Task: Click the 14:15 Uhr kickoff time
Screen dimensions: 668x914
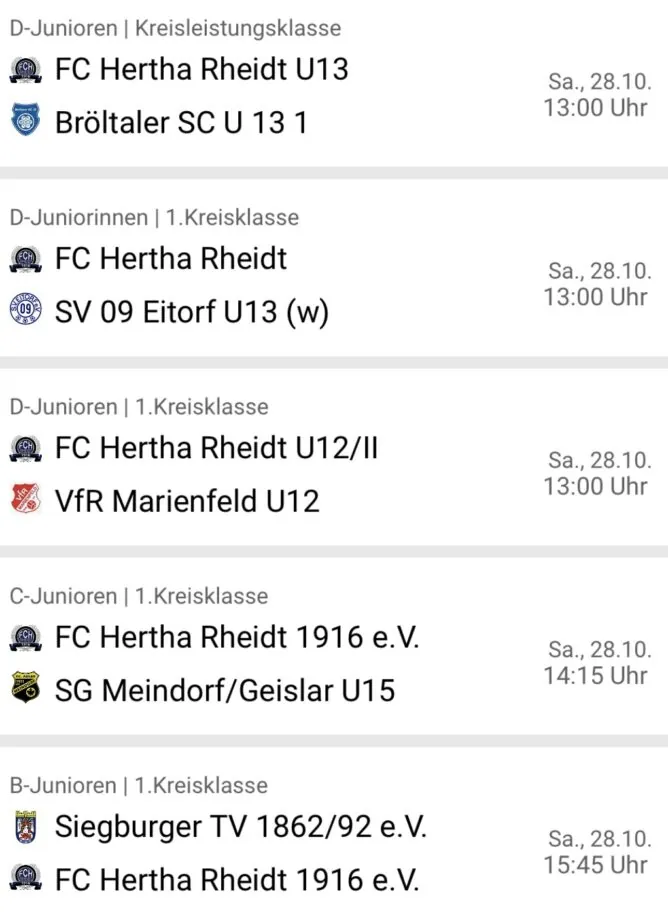Action: (596, 676)
